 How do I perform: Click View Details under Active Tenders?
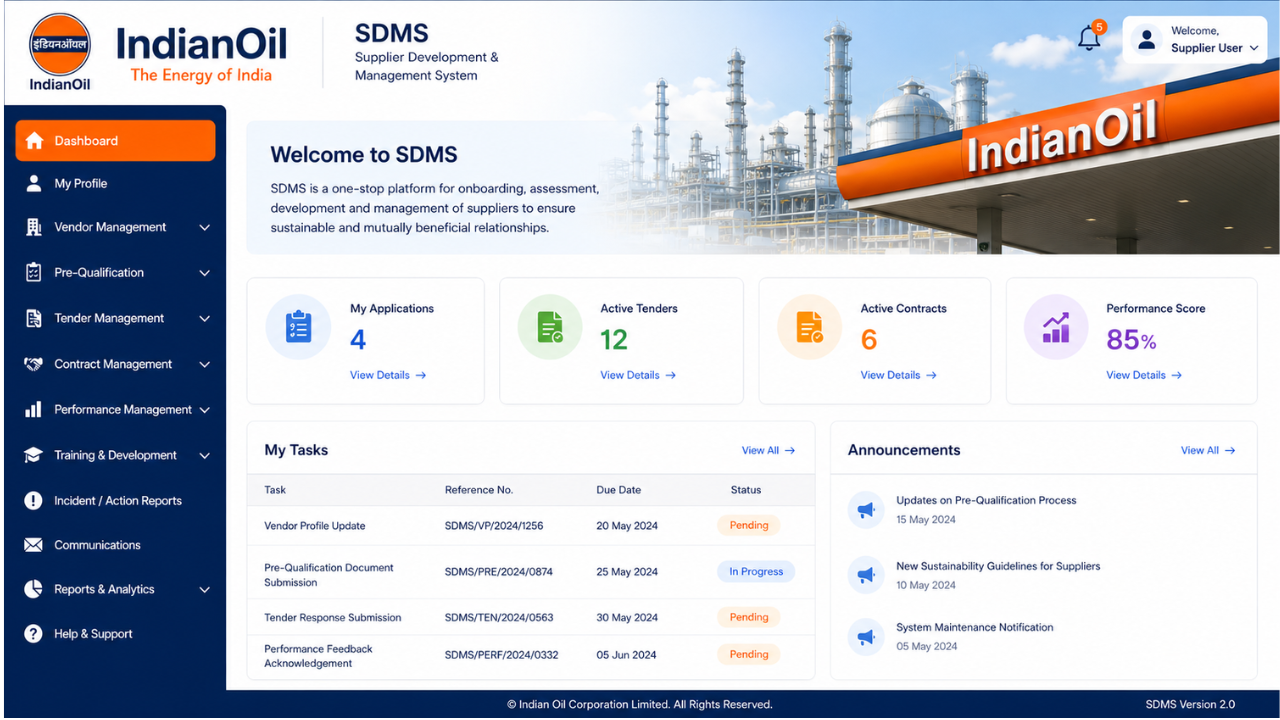(638, 375)
